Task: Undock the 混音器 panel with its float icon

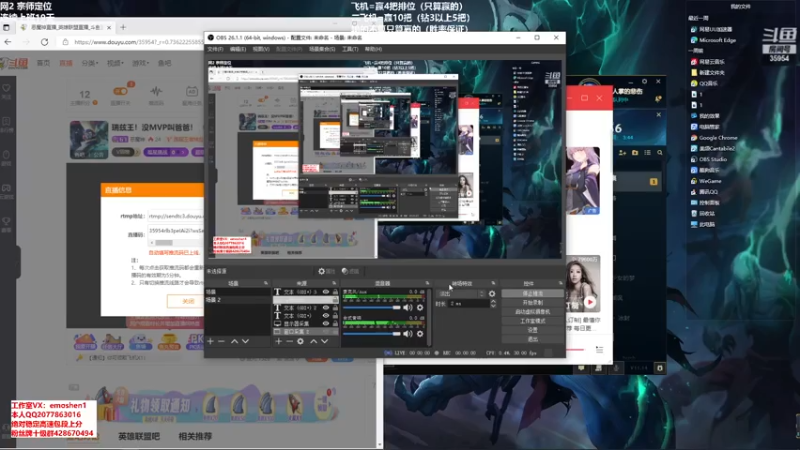Action: point(428,283)
